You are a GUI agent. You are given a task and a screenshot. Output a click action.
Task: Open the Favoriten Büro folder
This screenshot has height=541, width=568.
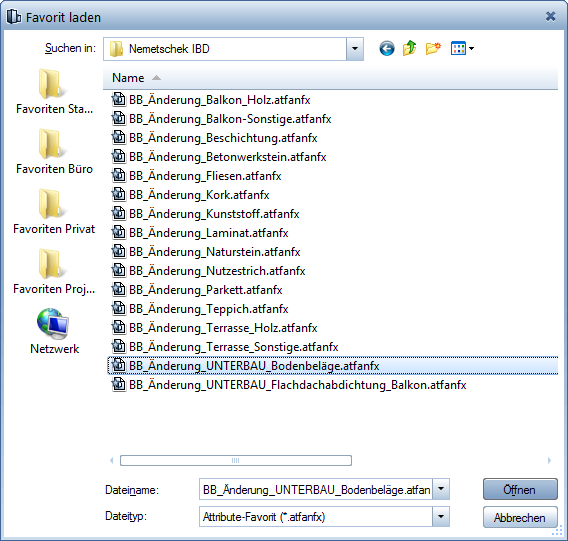click(x=54, y=151)
